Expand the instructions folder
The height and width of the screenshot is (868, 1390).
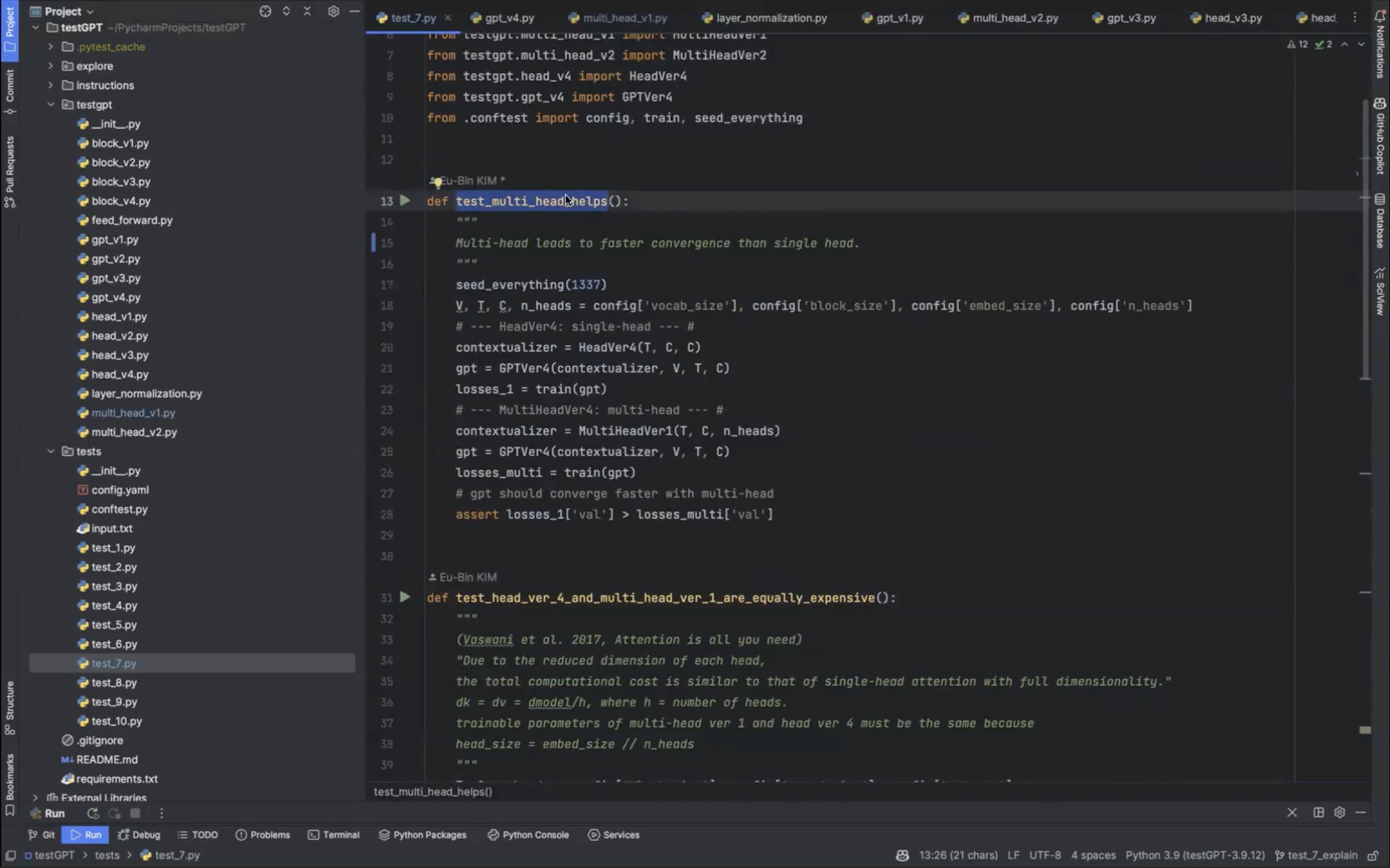tap(50, 85)
